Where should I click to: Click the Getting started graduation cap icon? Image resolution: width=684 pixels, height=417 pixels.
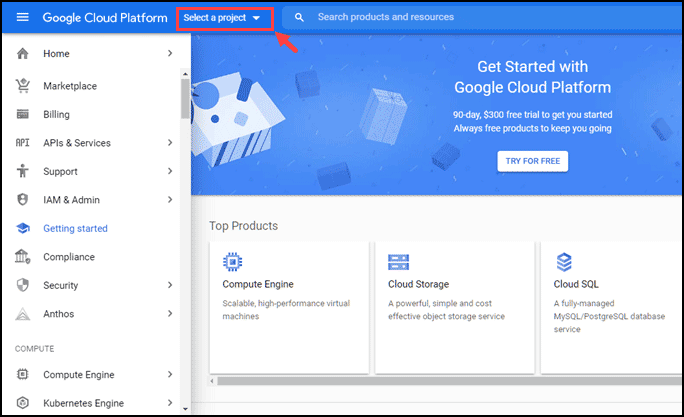point(23,228)
